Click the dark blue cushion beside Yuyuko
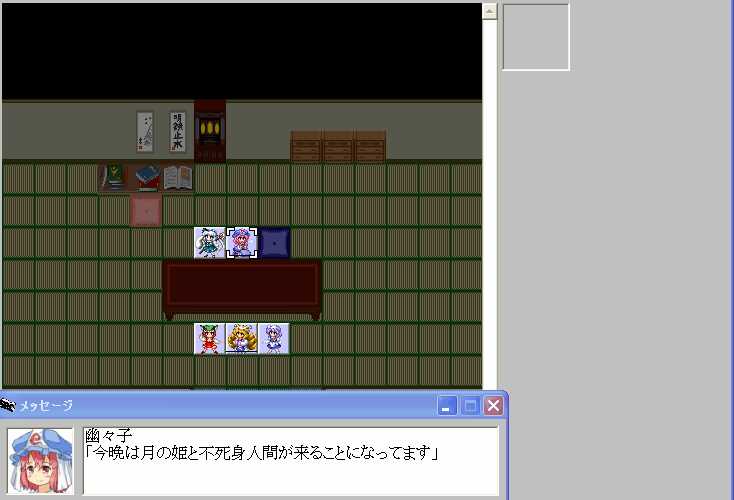734x500 pixels. tap(275, 243)
